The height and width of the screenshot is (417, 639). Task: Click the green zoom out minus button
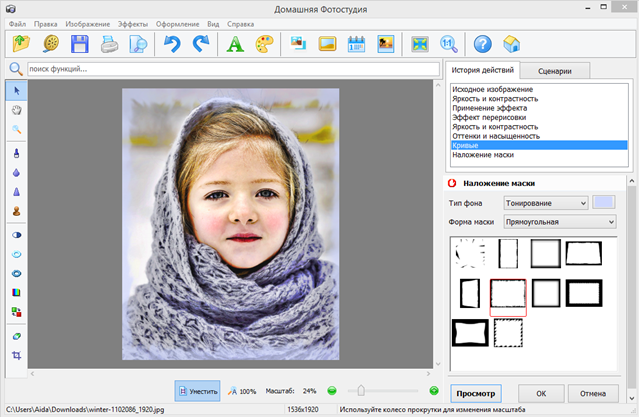(x=332, y=391)
